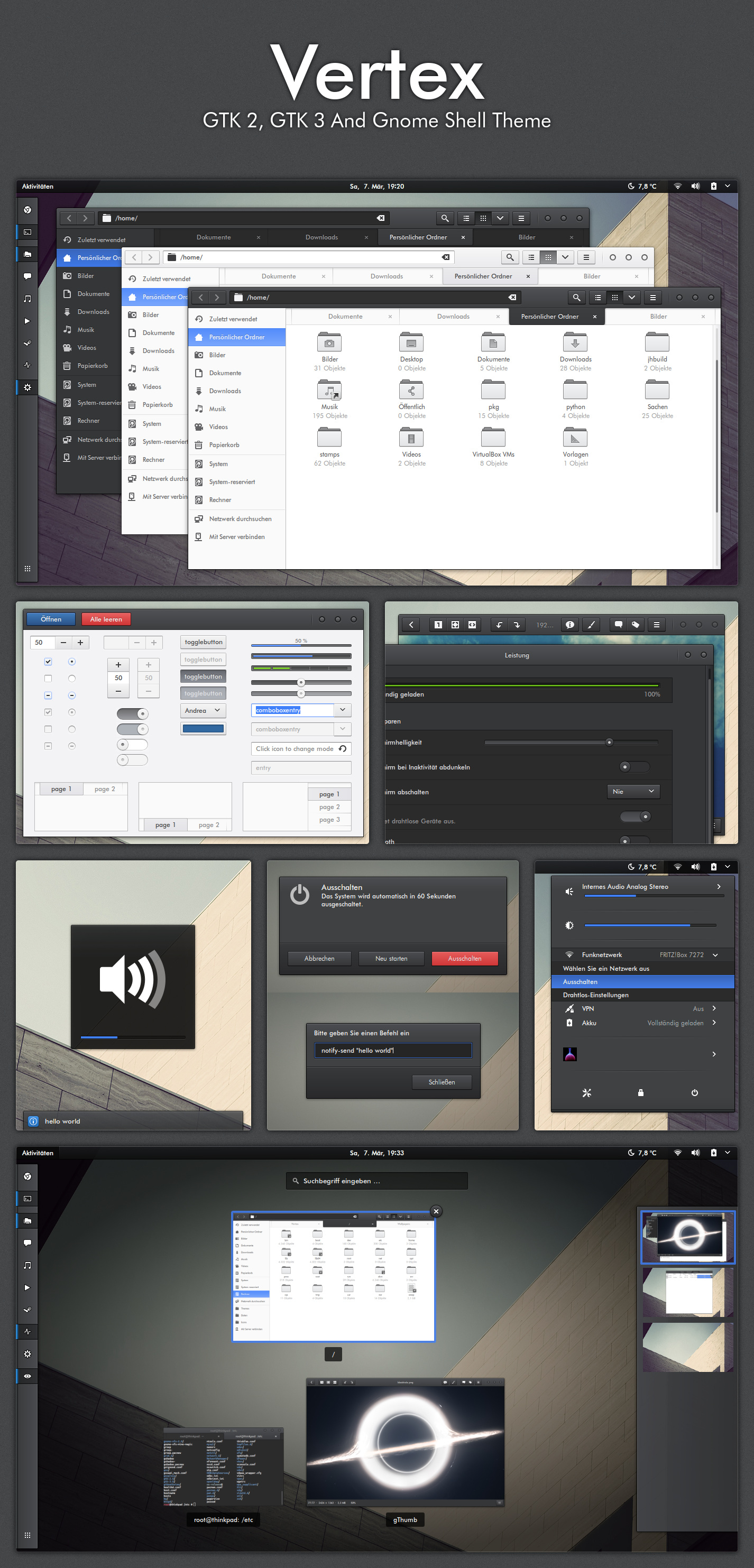Switch to list view in the front file manager

click(597, 297)
